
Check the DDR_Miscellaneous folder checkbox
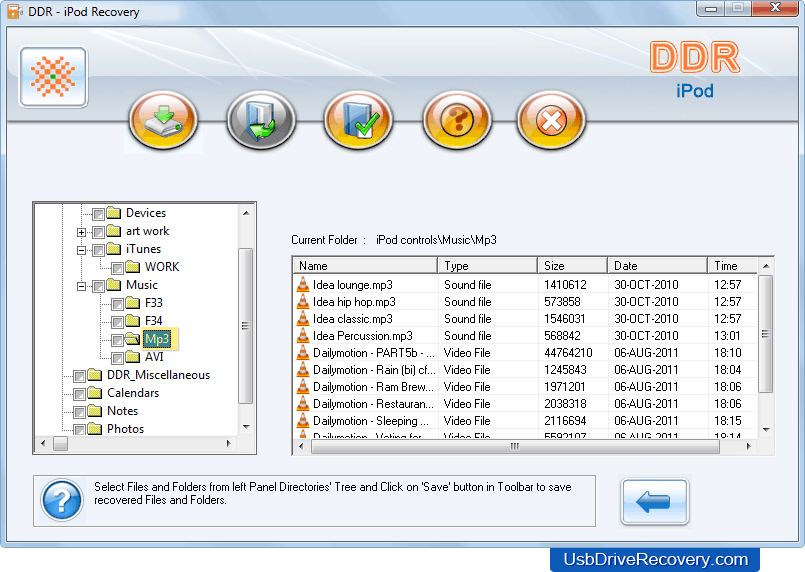pyautogui.click(x=80, y=376)
